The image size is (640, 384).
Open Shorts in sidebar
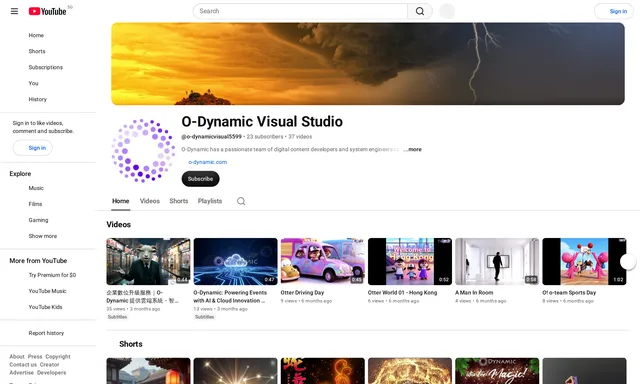point(37,51)
